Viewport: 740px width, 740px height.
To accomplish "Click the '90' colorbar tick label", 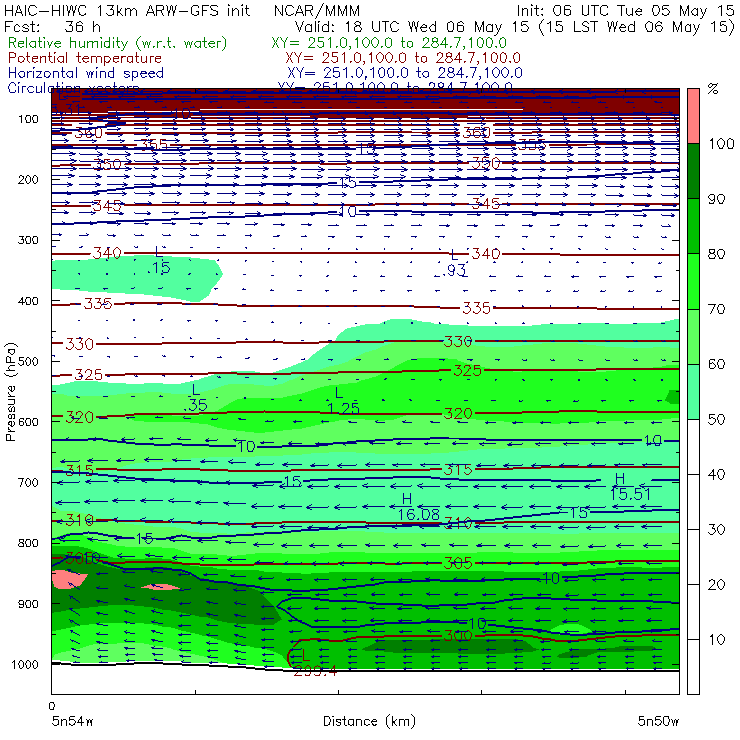I will pyautogui.click(x=716, y=199).
